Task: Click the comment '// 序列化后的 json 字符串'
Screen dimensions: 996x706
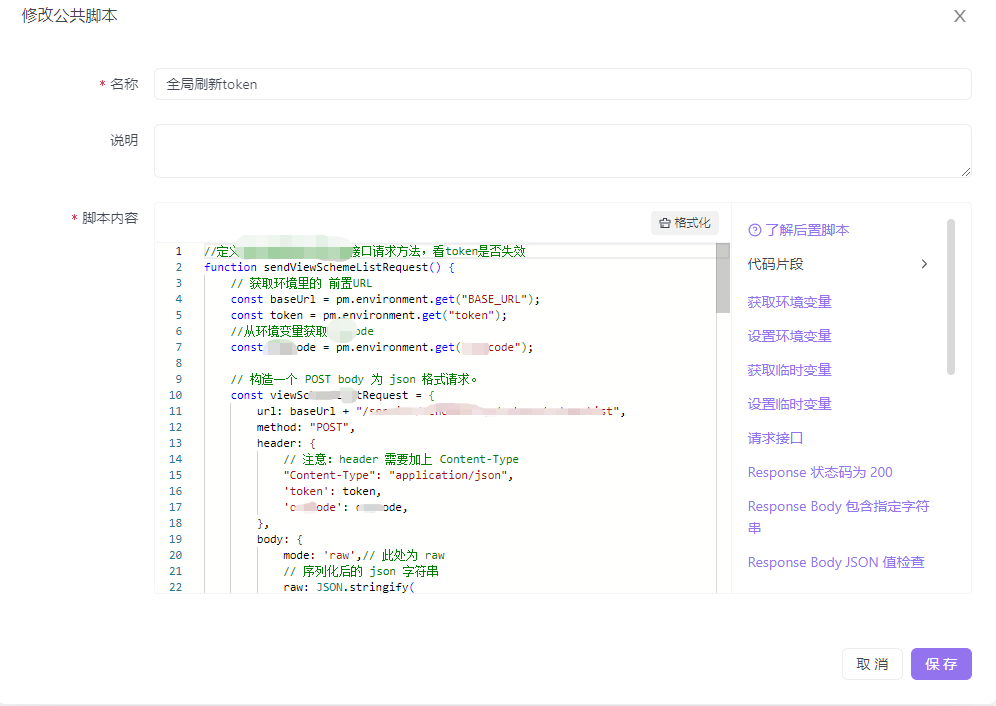Action: pos(361,571)
